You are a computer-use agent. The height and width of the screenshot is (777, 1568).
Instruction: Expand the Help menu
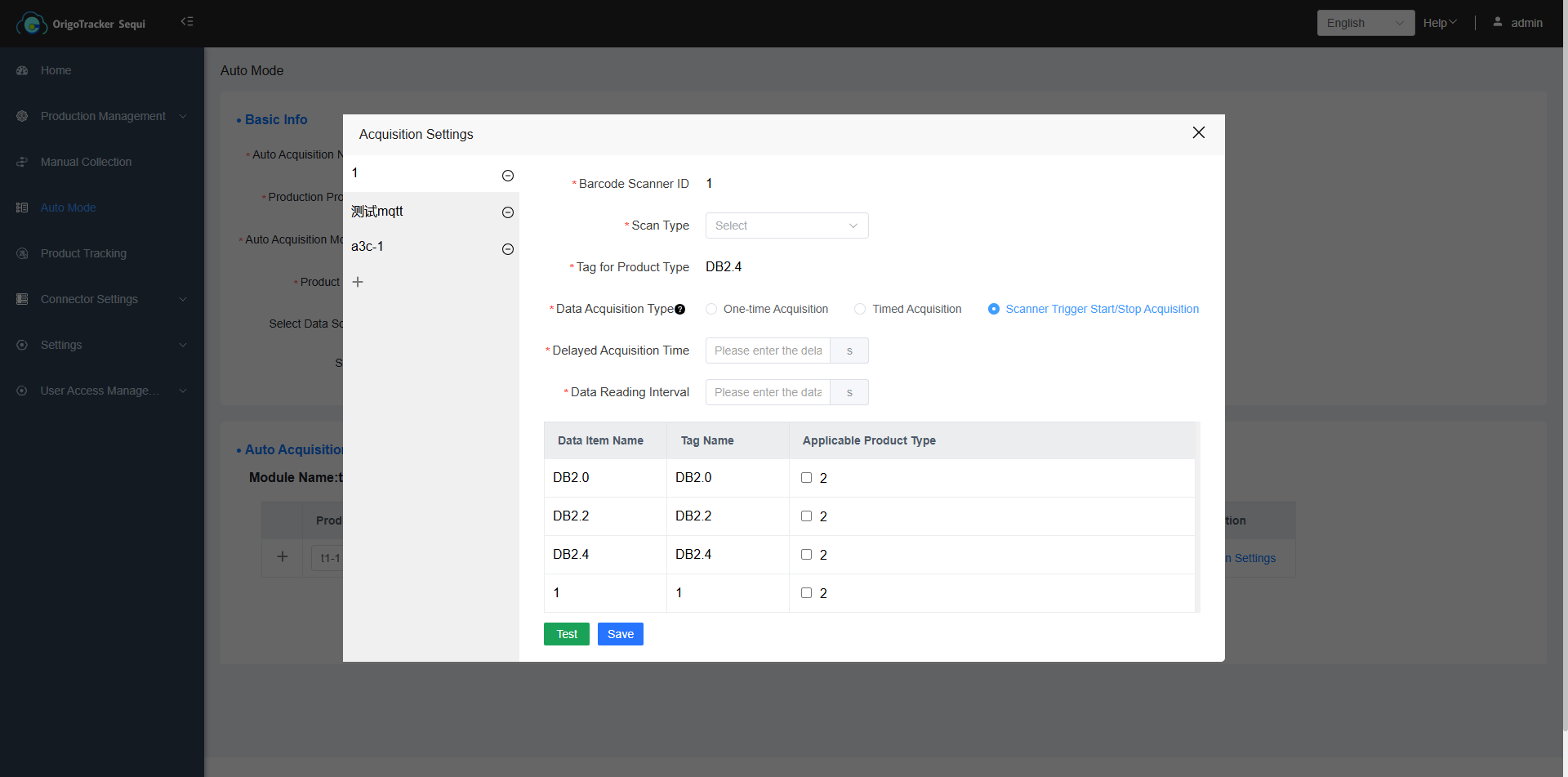1439,23
